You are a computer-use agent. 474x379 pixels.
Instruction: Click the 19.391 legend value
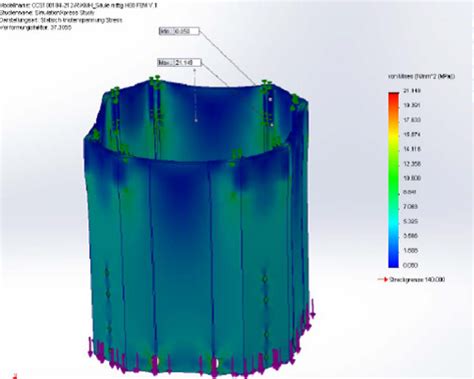pos(412,105)
